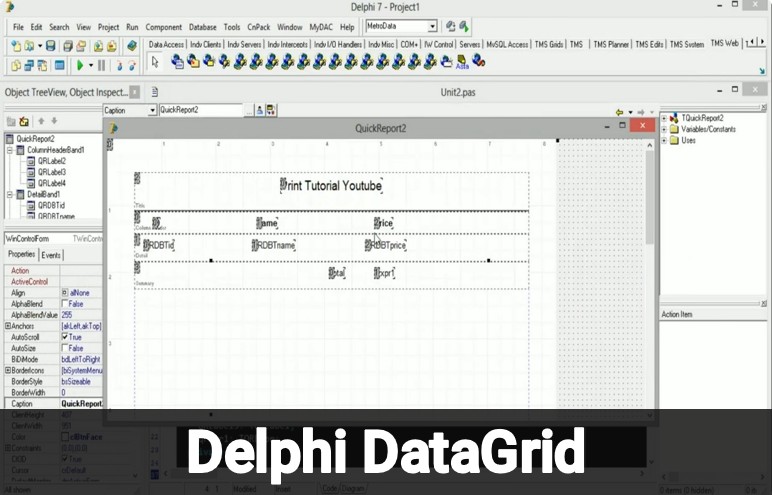The image size is (772, 495).
Task: Click the New items toolbar icon
Action: pos(16,46)
